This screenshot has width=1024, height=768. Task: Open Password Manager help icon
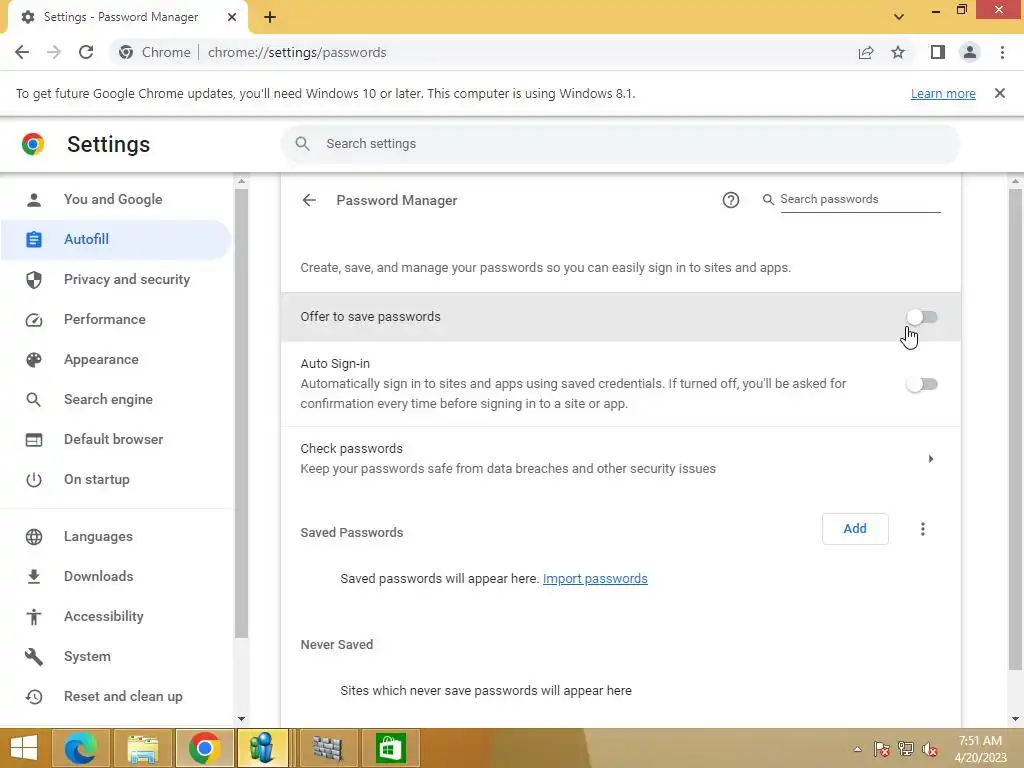coord(730,200)
